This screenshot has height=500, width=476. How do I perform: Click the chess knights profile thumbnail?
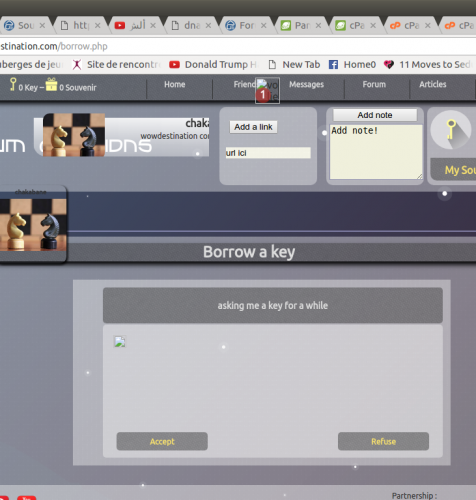pyautogui.click(x=33, y=225)
